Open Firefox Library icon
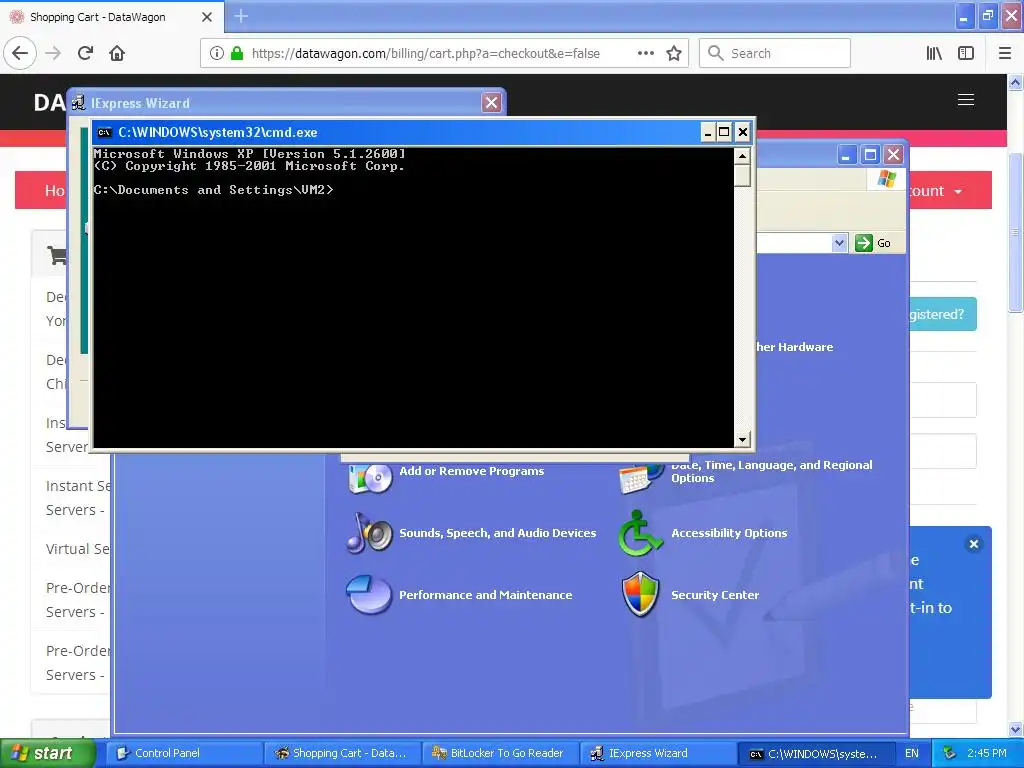The height and width of the screenshot is (768, 1024). [x=934, y=53]
